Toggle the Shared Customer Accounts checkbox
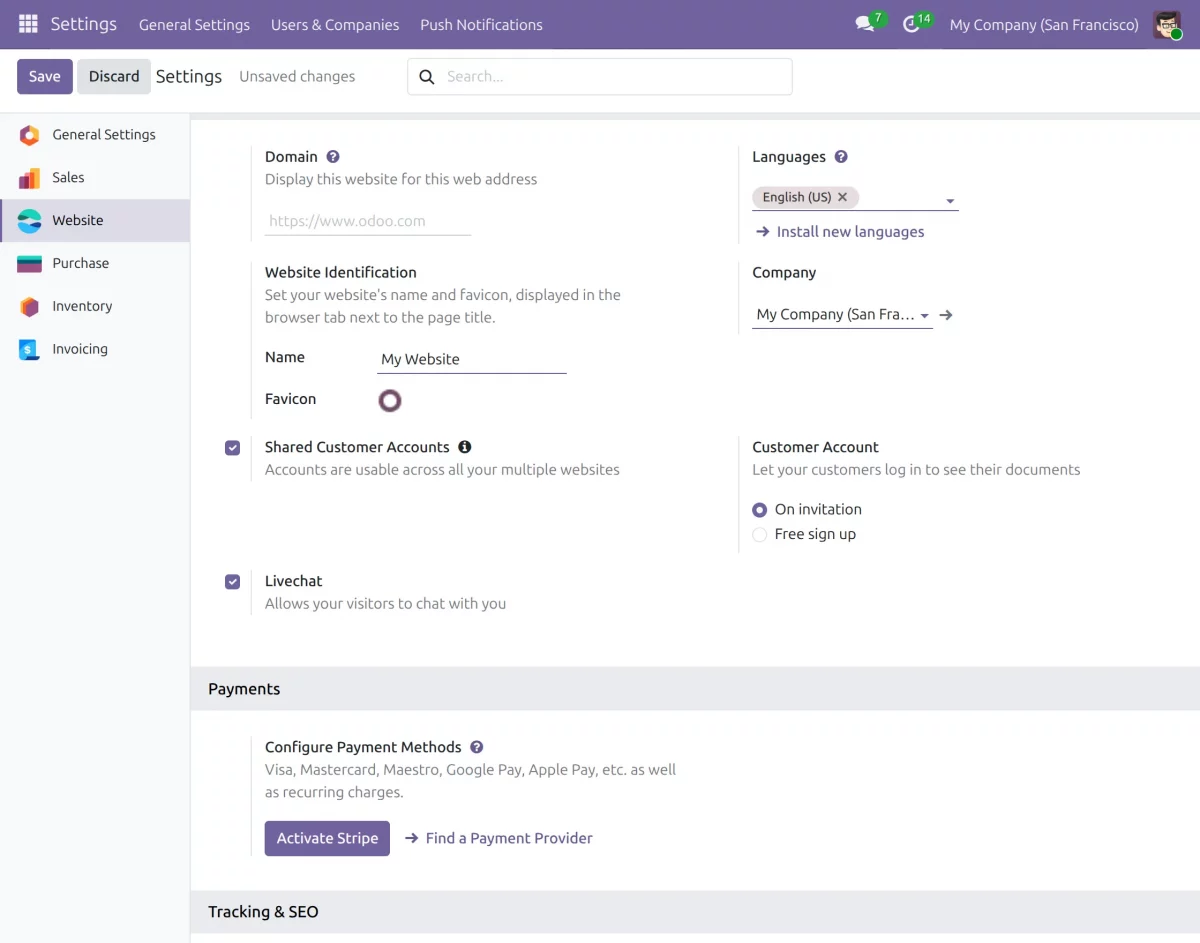This screenshot has width=1200, height=943. coord(233,448)
